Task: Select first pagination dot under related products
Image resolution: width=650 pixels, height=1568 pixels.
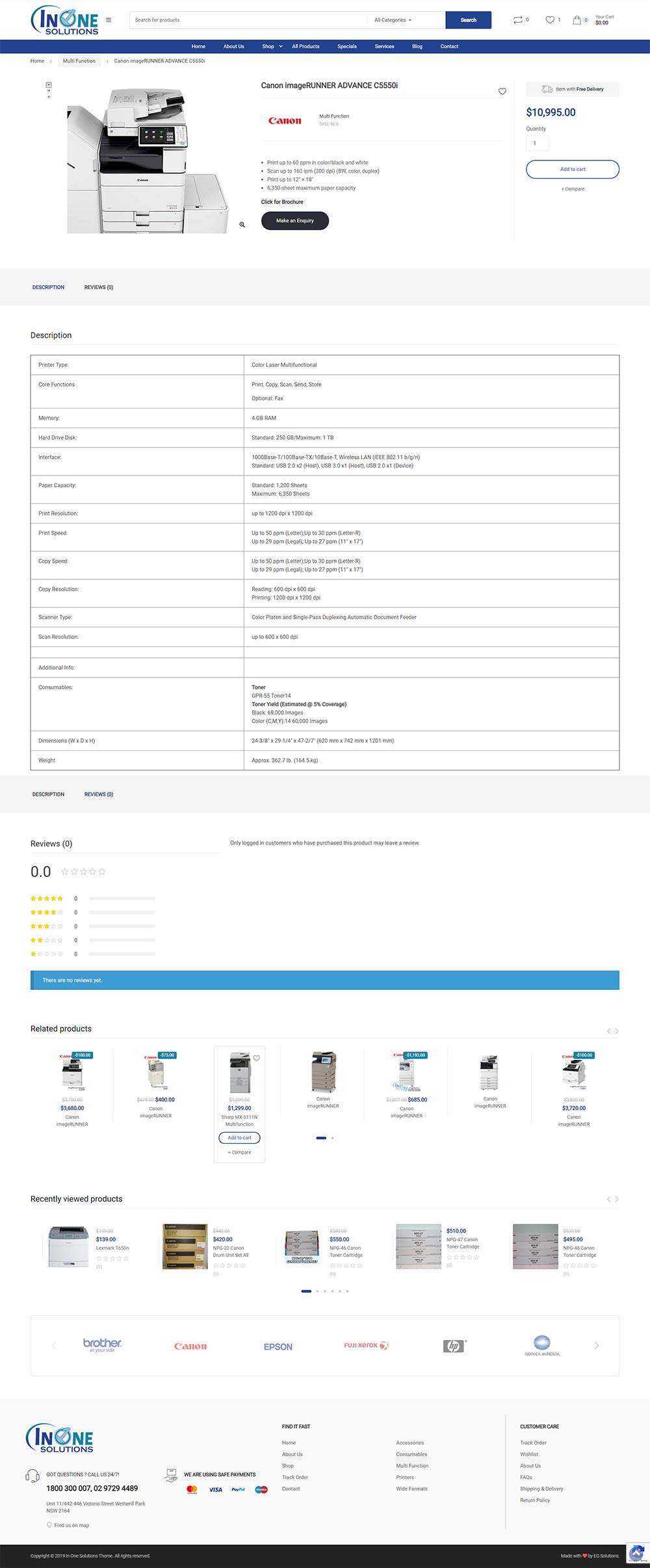Action: click(x=321, y=1138)
